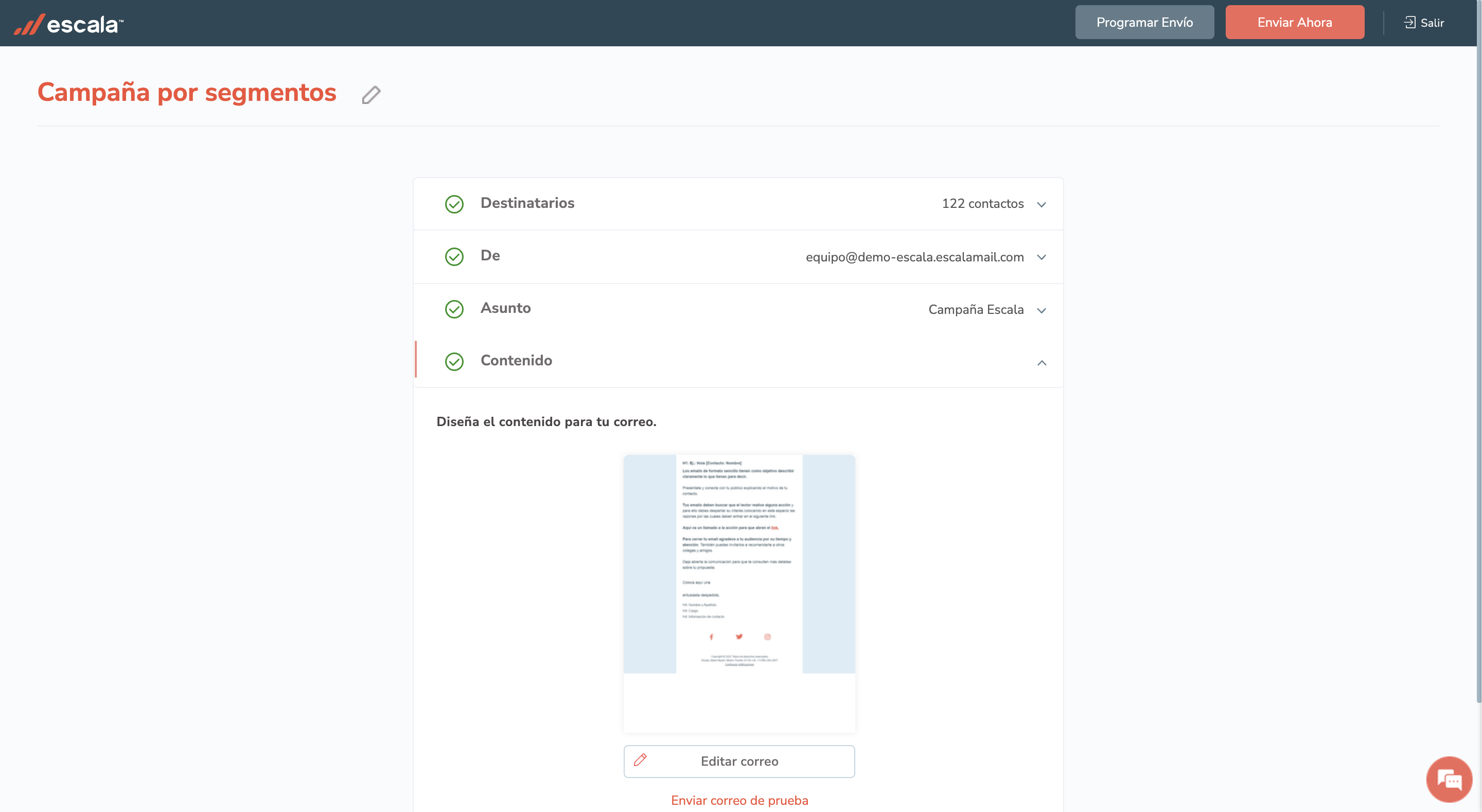Click Twitter icon in email preview
Viewport: 1482px width, 812px height.
(739, 637)
